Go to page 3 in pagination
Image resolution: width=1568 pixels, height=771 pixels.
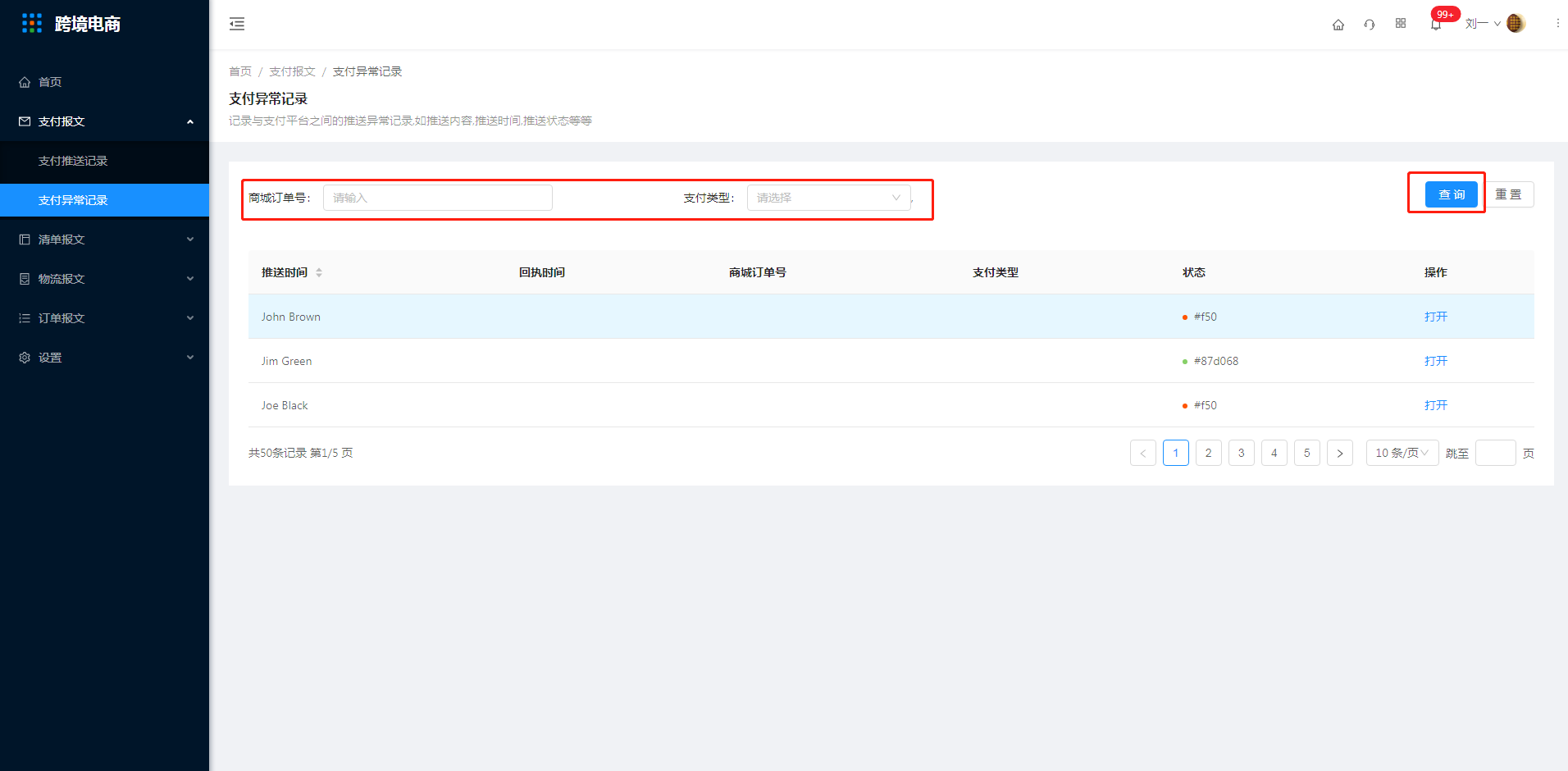pos(1242,453)
